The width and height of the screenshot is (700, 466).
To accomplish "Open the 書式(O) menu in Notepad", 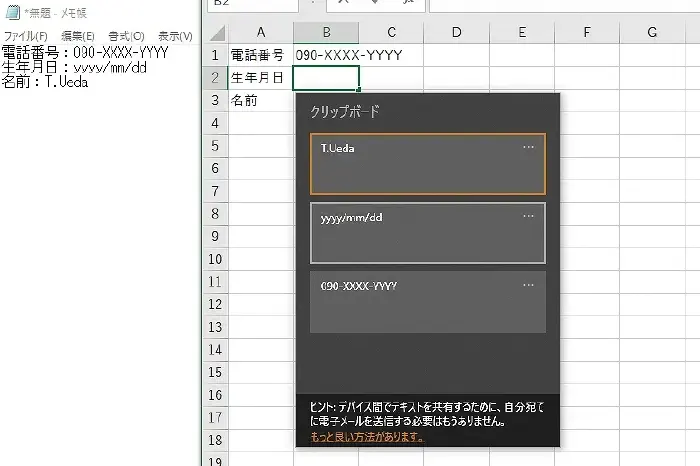I will [x=126, y=37].
